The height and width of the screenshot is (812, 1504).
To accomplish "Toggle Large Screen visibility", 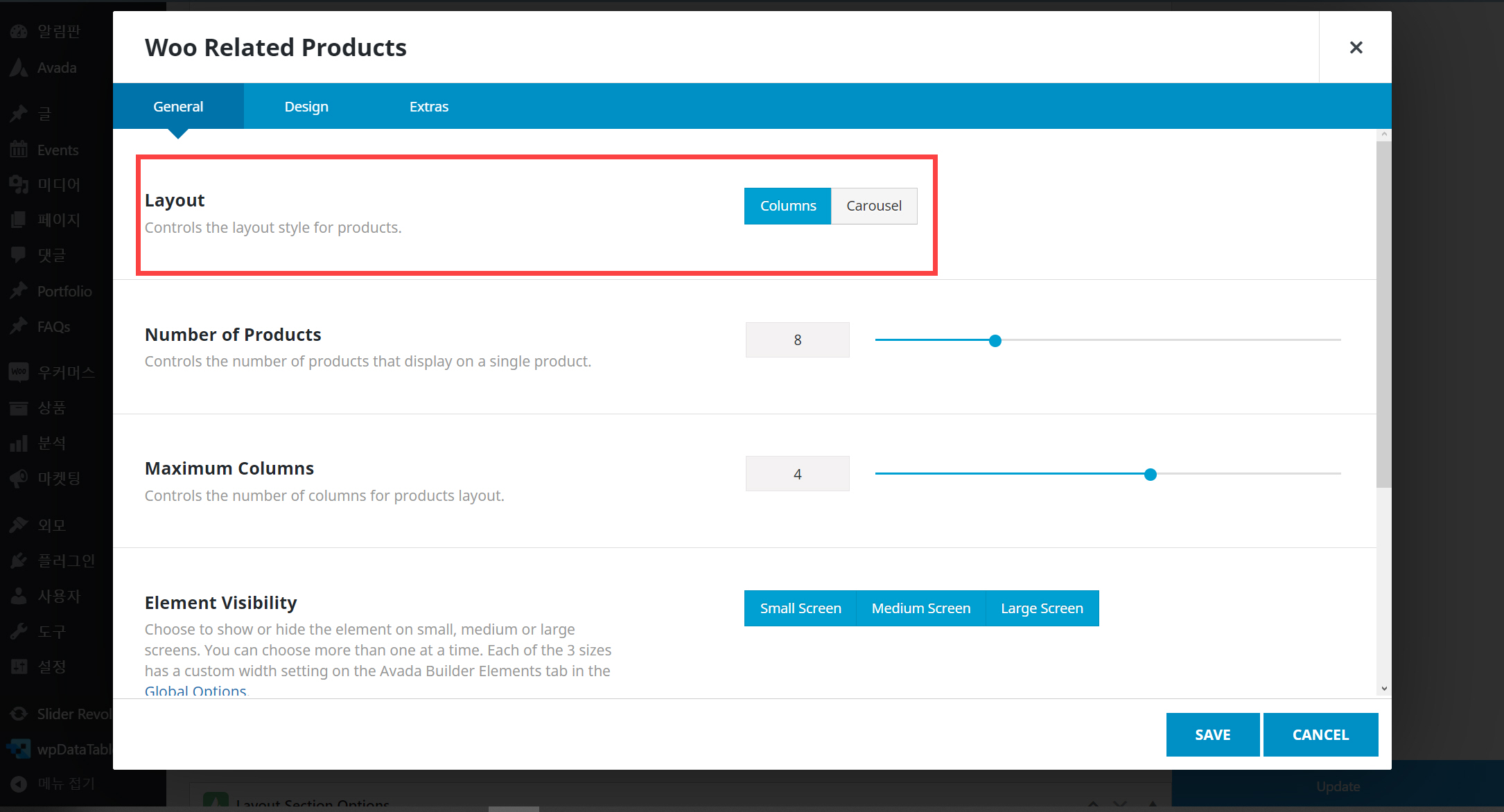I will tap(1041, 608).
